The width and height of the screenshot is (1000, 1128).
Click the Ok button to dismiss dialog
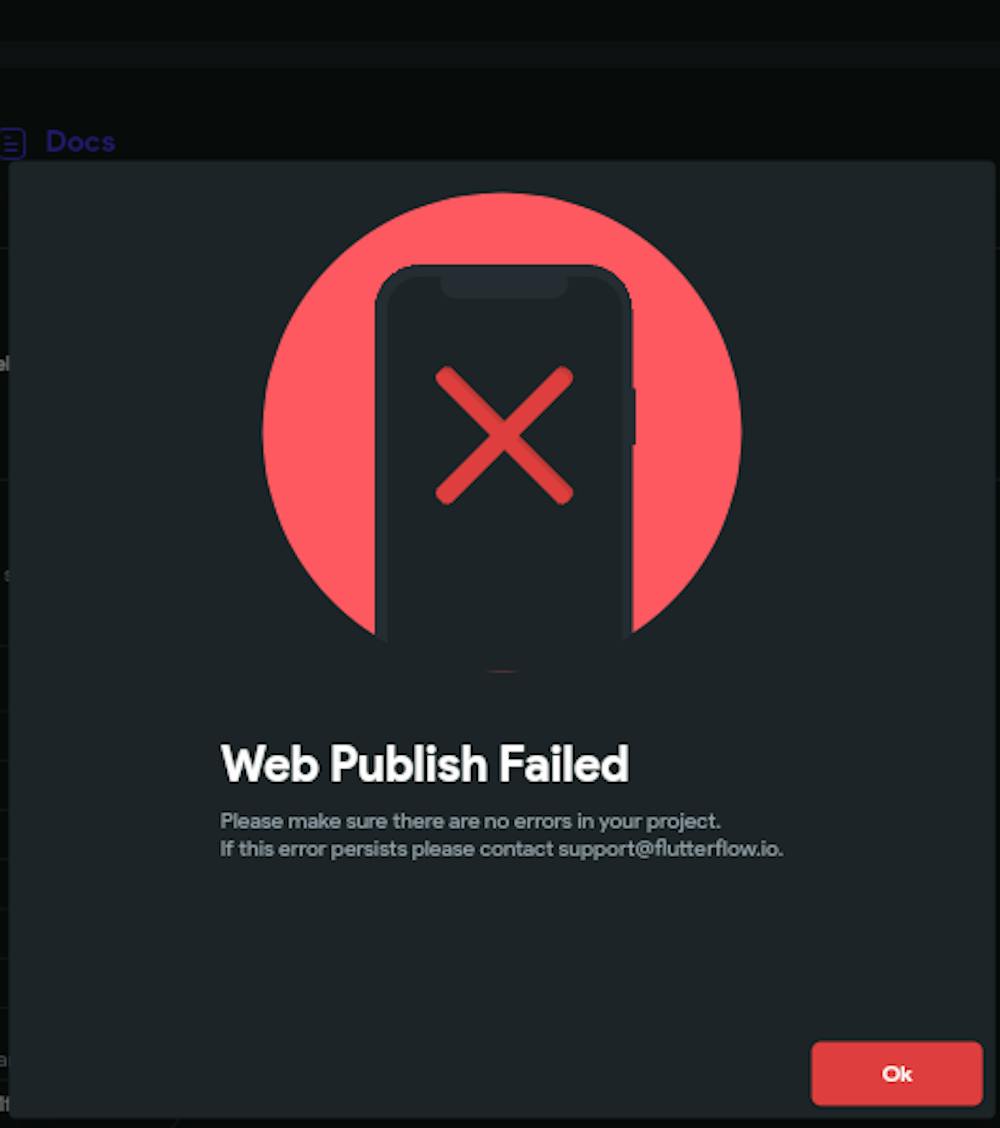tap(896, 1073)
